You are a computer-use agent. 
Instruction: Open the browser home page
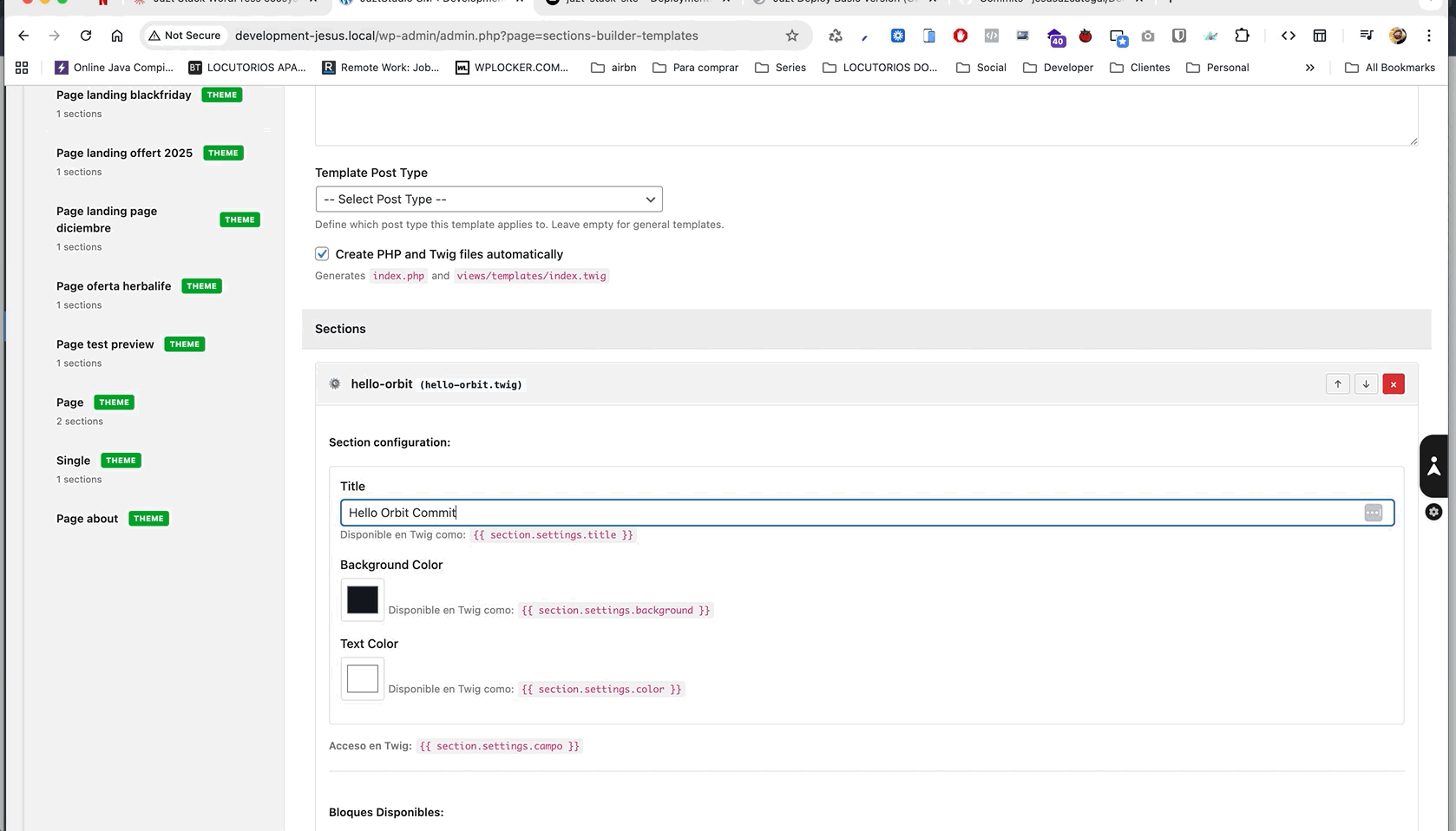click(117, 36)
